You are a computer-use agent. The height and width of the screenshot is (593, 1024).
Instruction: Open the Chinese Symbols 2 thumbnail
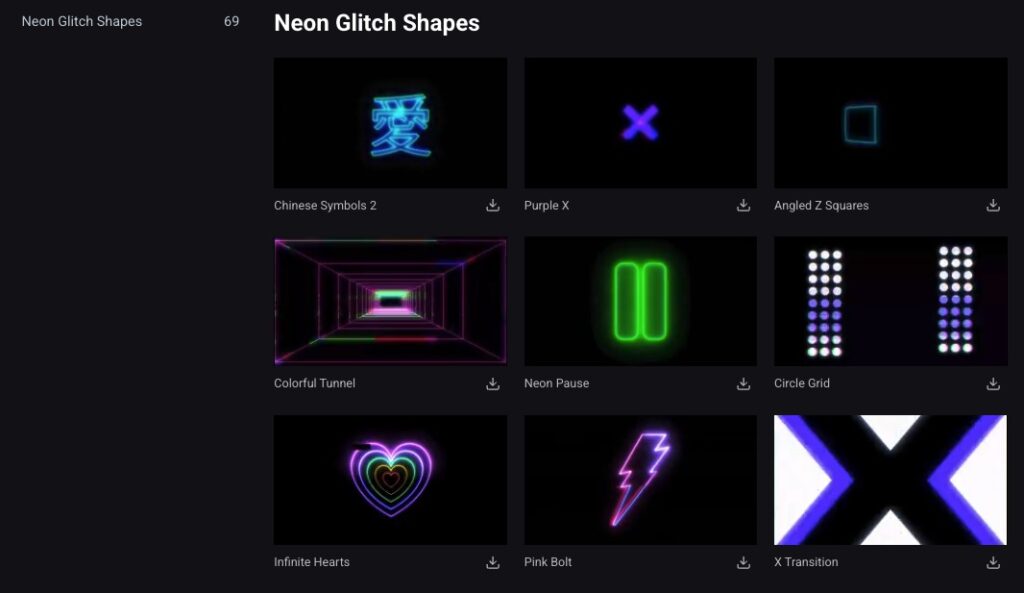[x=390, y=123]
